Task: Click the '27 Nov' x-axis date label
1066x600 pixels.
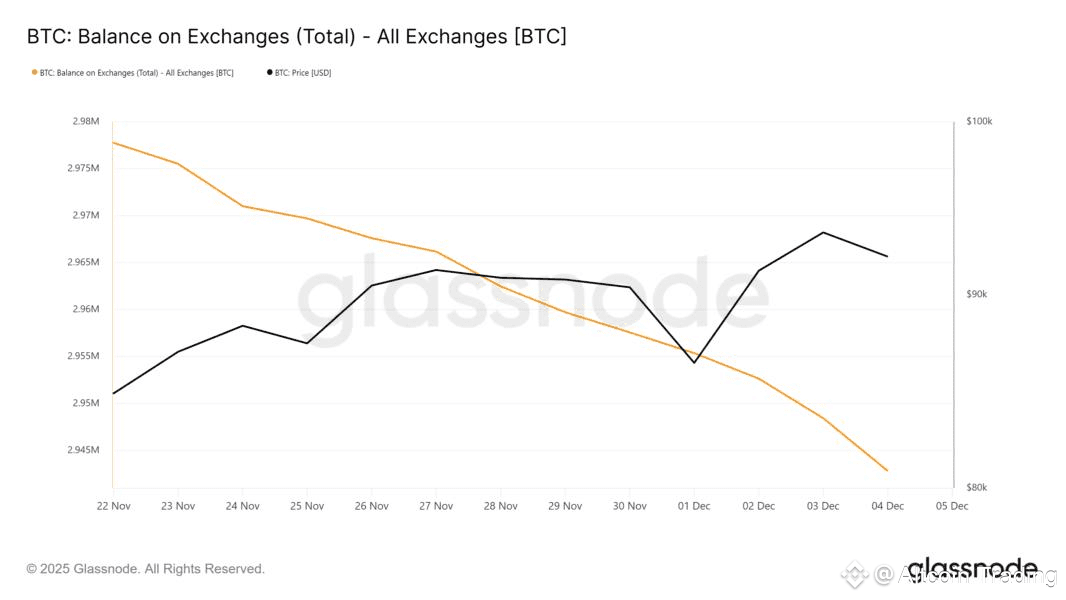Action: [x=436, y=506]
